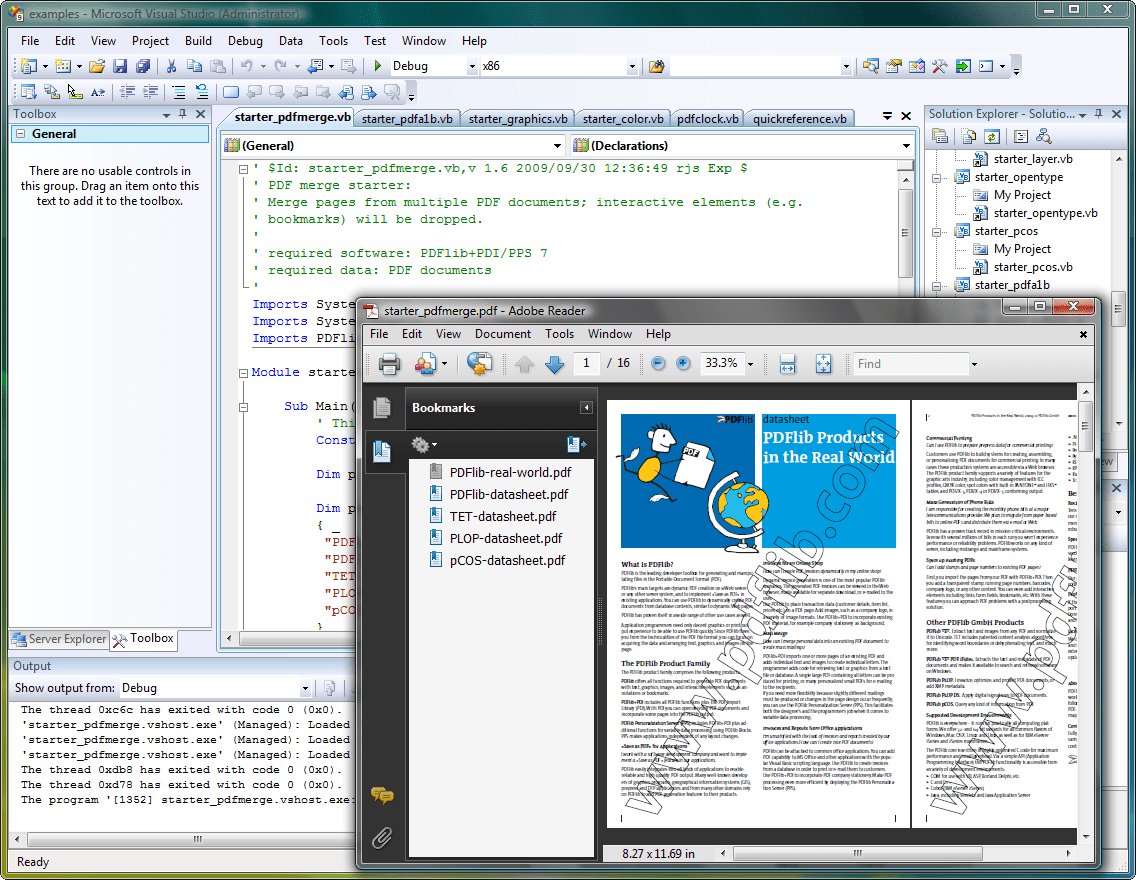Open the Pages thumbnail panel icon

click(x=381, y=407)
